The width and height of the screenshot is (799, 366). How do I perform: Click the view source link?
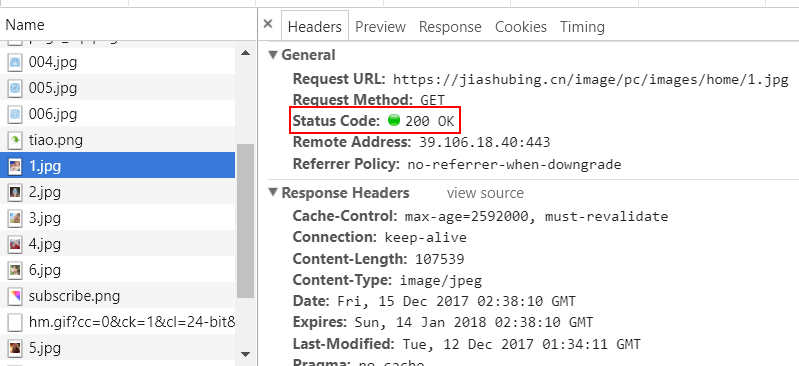(x=485, y=193)
